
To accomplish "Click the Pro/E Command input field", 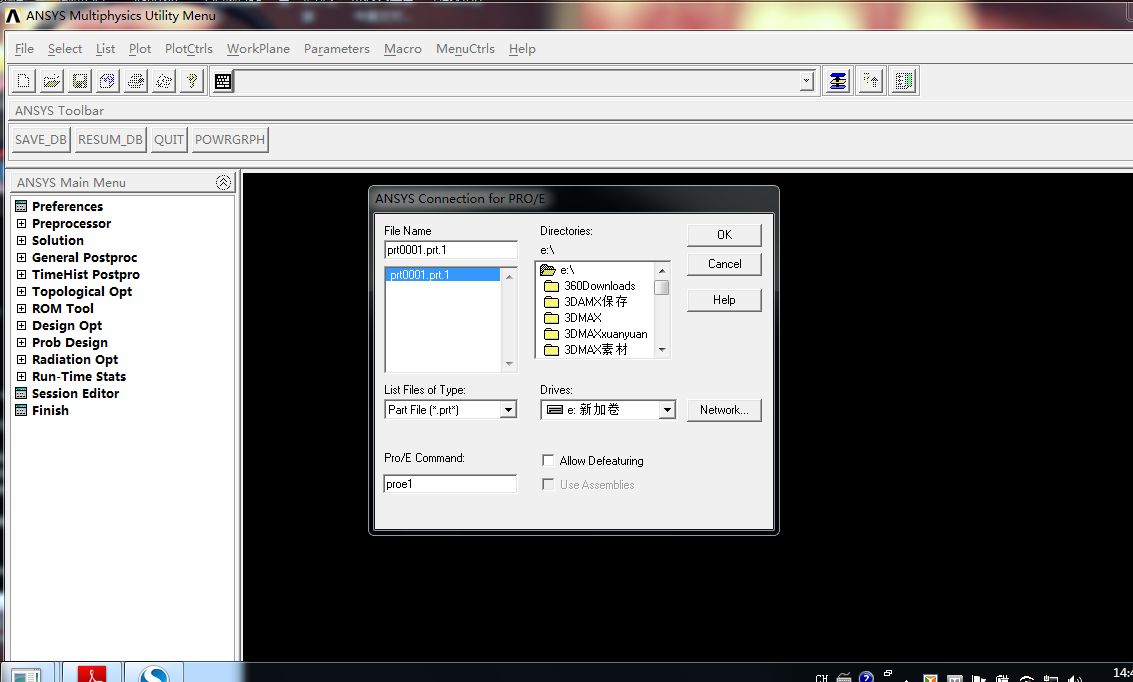I will pyautogui.click(x=449, y=484).
